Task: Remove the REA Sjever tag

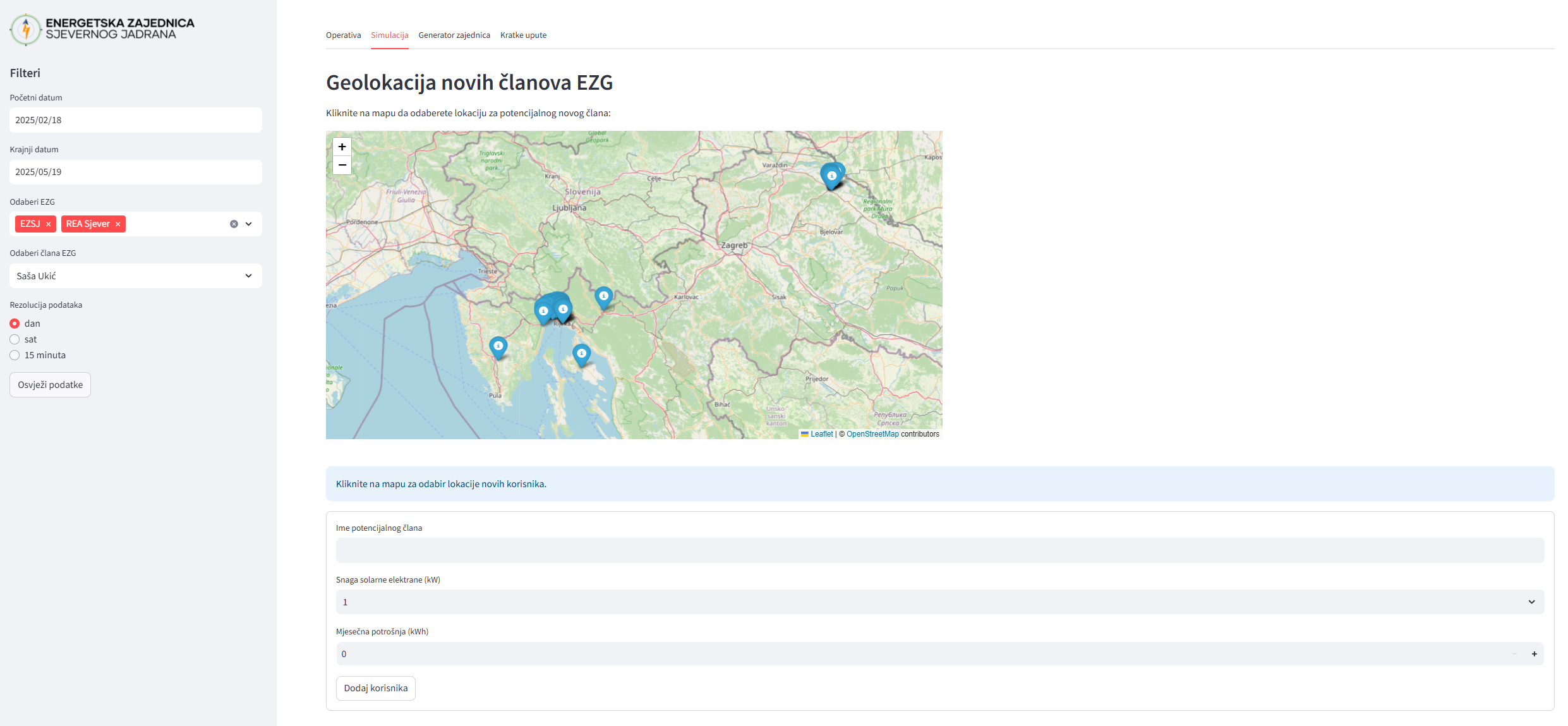Action: coord(118,224)
